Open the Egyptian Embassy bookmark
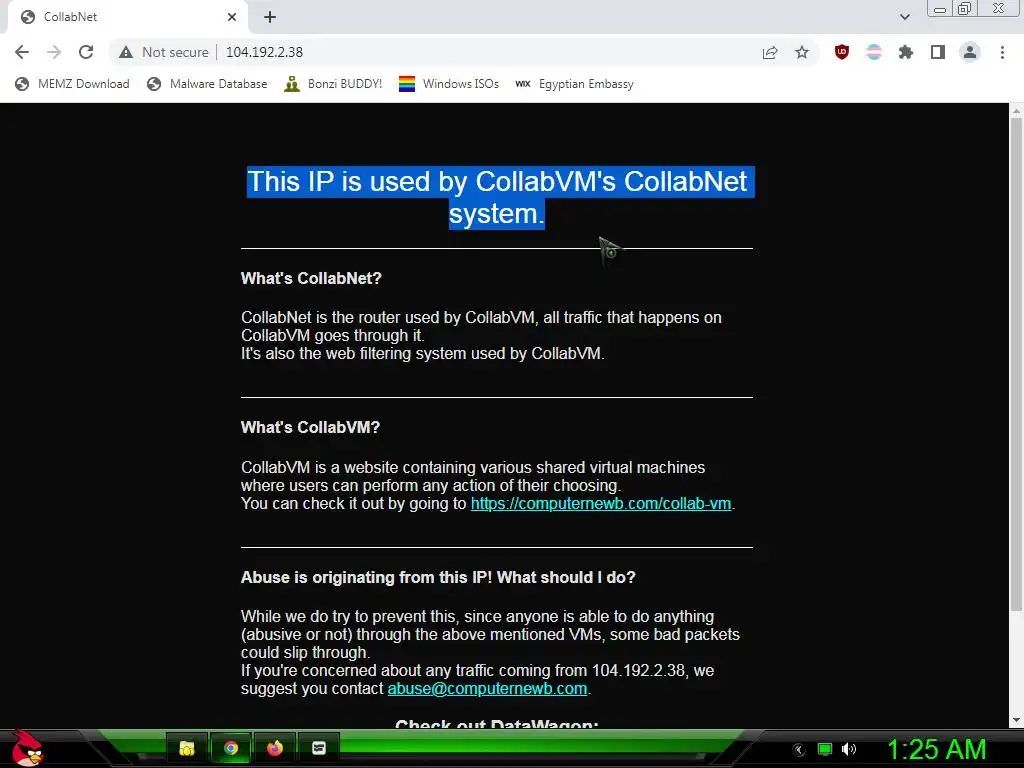Screen dimensions: 1024x768 [575, 84]
